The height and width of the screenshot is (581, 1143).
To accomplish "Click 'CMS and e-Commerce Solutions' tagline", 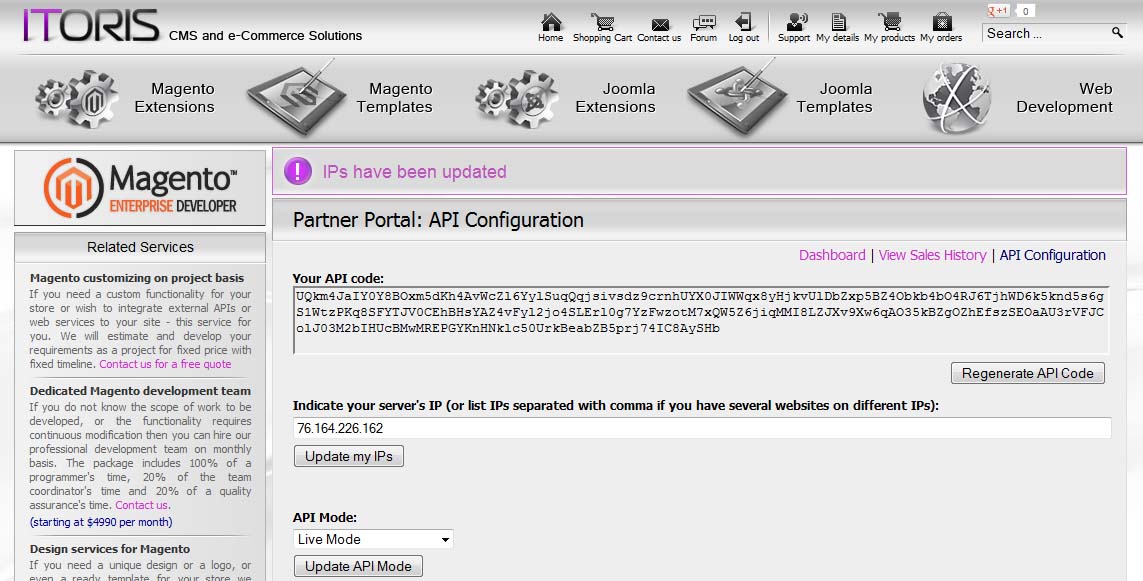I will (x=265, y=36).
